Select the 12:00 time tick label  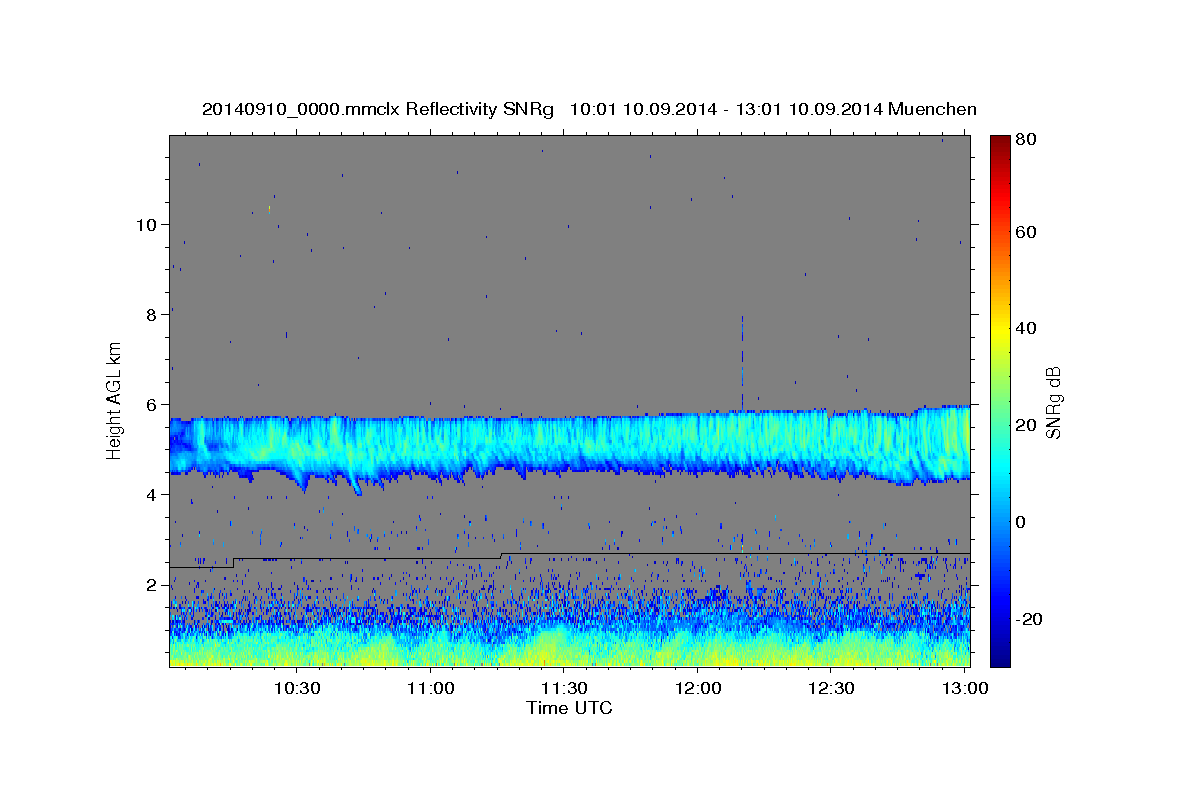tap(698, 688)
